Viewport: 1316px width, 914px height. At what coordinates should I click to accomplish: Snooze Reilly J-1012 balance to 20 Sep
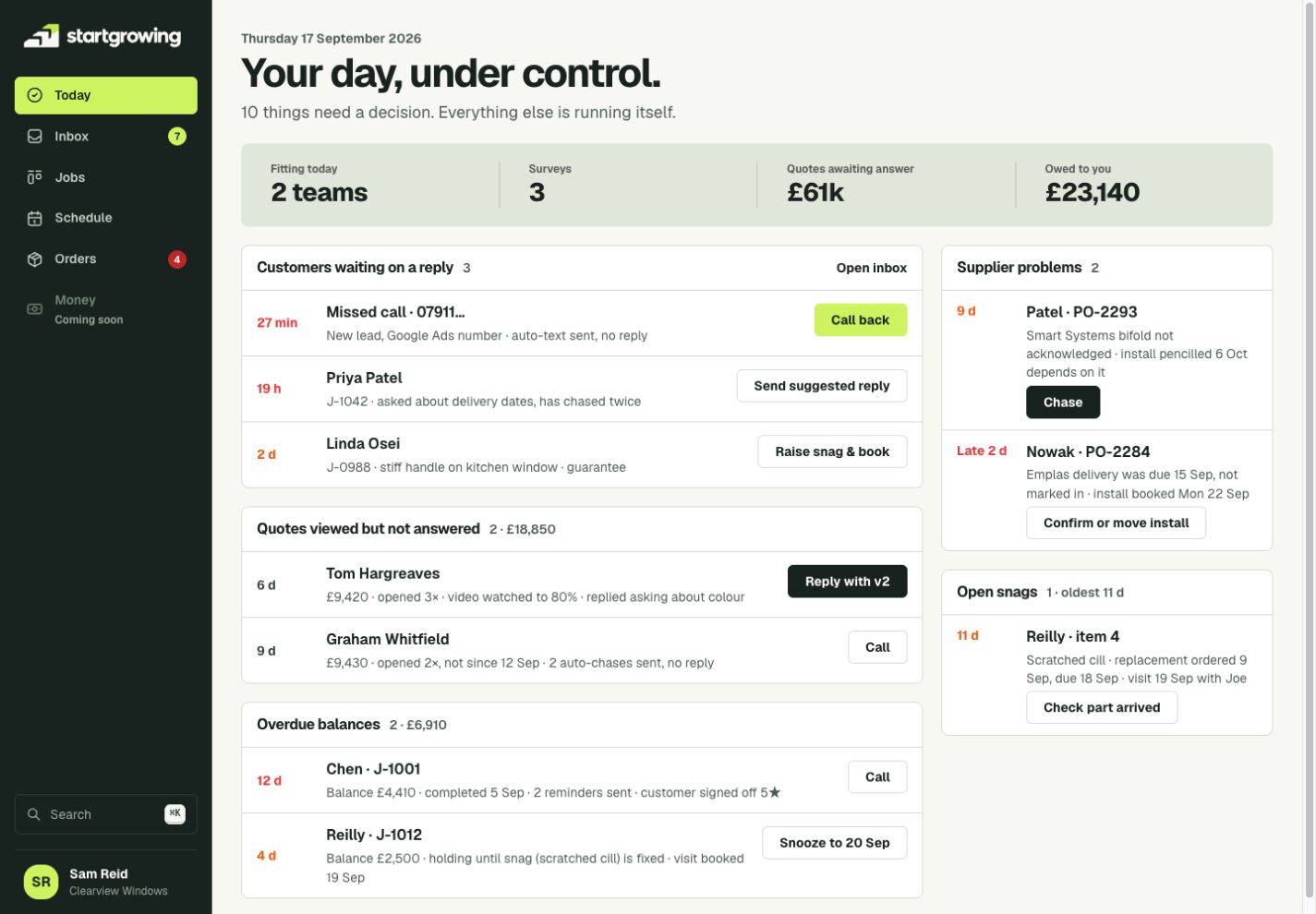[x=835, y=843]
